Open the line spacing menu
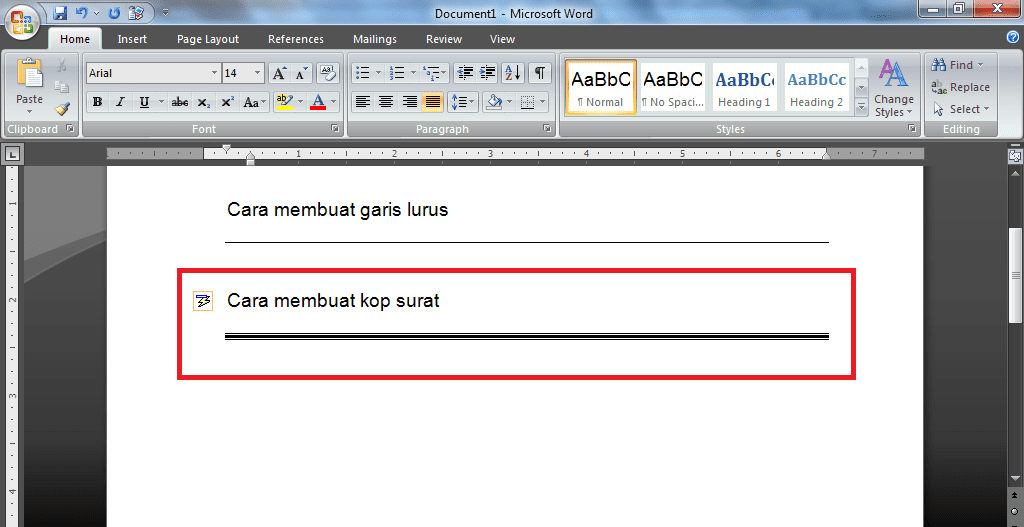The image size is (1024, 527). (x=462, y=102)
